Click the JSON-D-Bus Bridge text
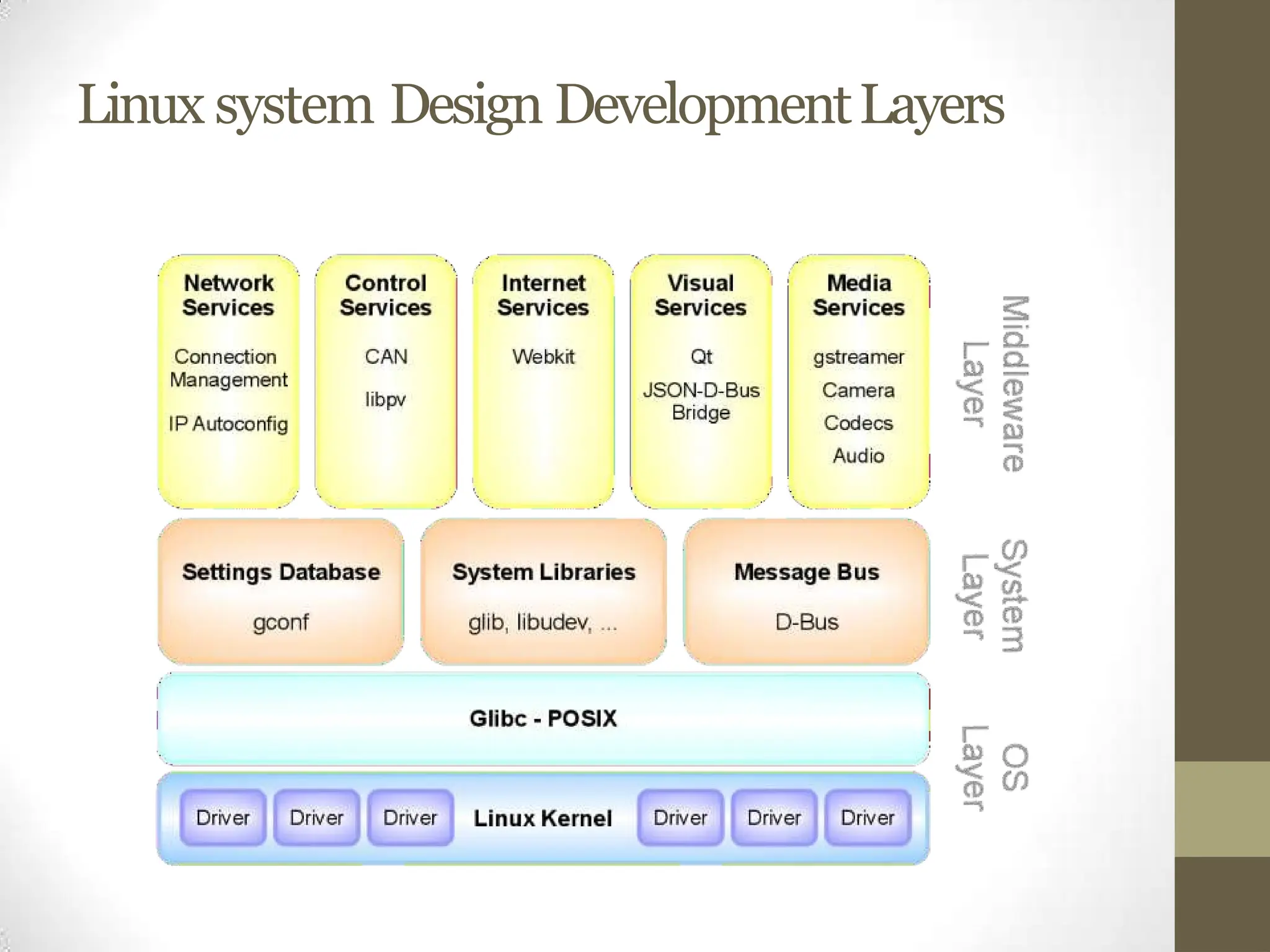The image size is (1270, 952). tap(701, 402)
